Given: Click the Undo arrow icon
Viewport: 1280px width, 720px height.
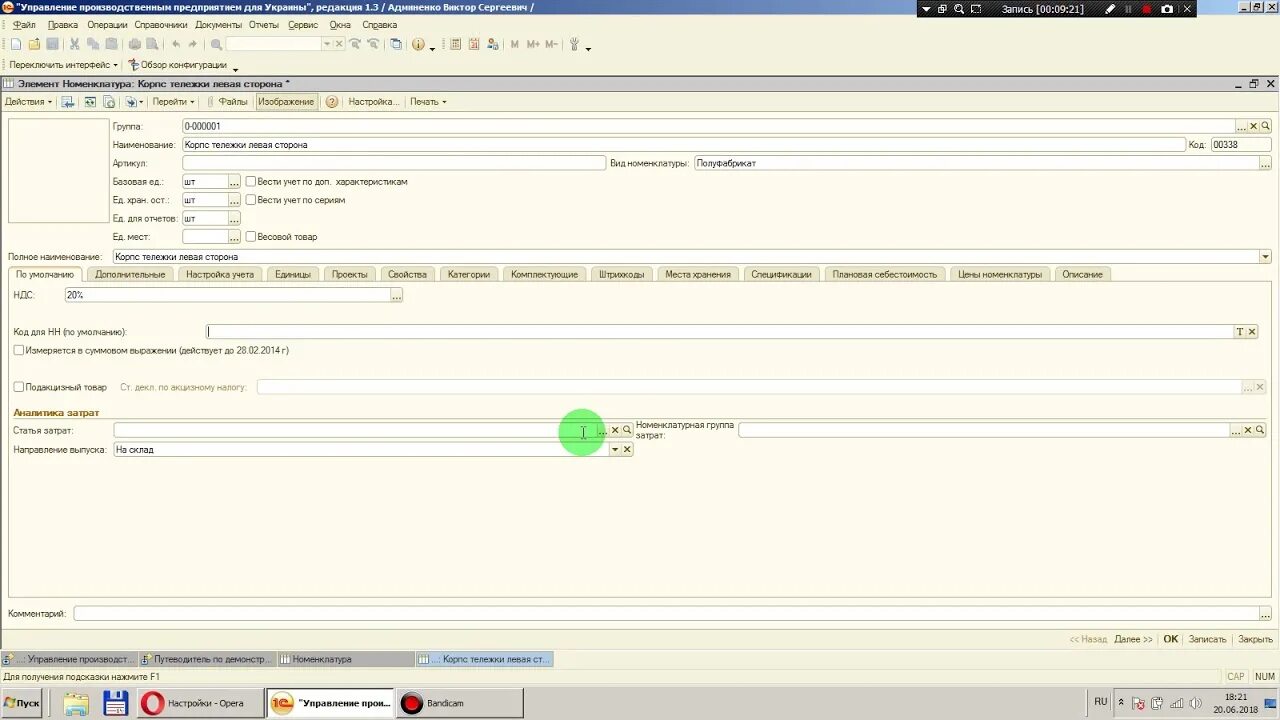Looking at the screenshot, I should (x=176, y=44).
